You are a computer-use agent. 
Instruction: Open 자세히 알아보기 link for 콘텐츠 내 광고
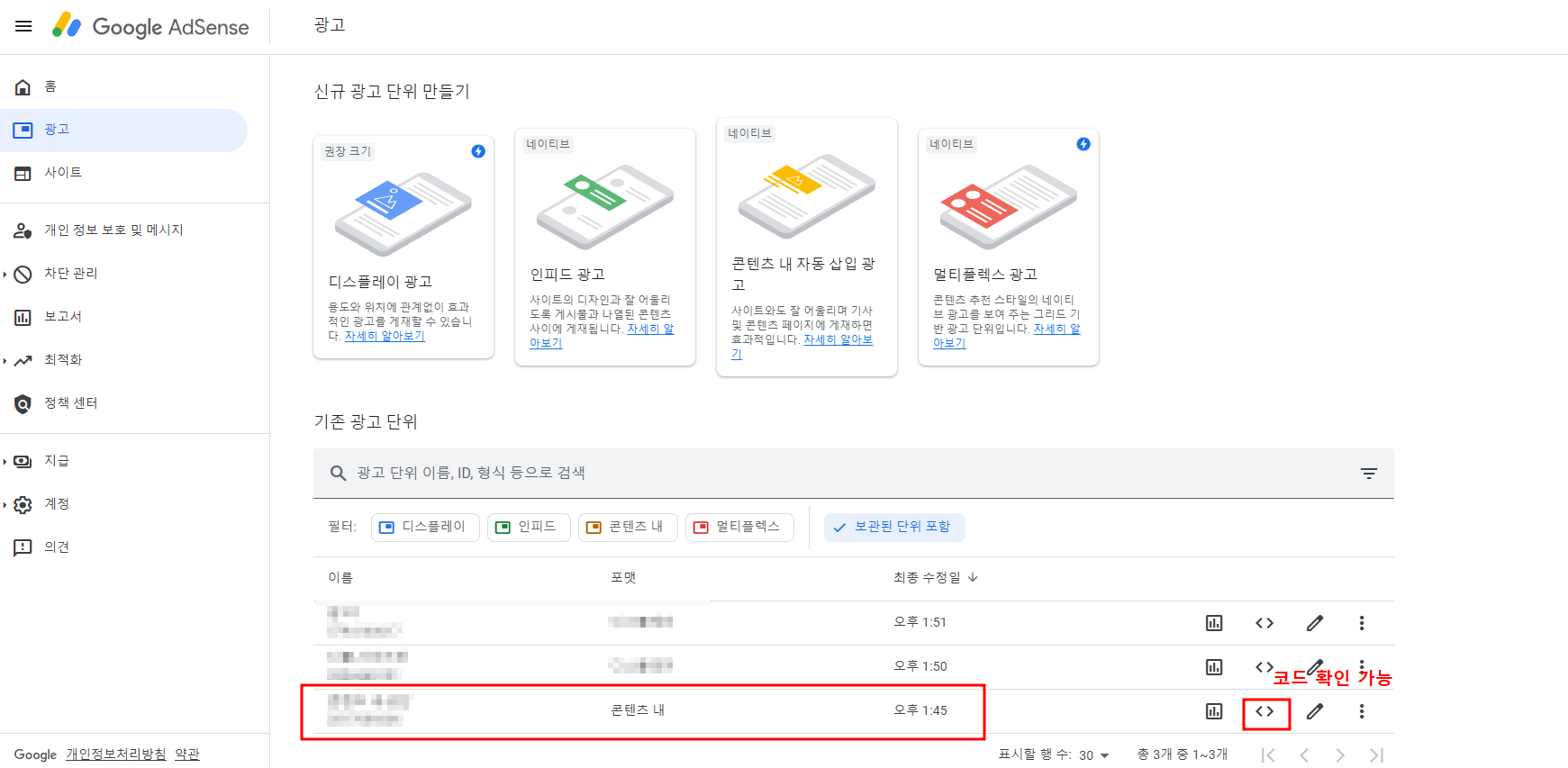pyautogui.click(x=838, y=339)
